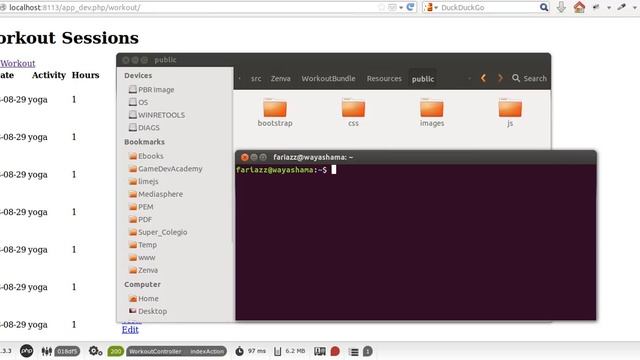Click the WorkoutController indexAction badge
This screenshot has height=360, width=640.
pyautogui.click(x=176, y=351)
